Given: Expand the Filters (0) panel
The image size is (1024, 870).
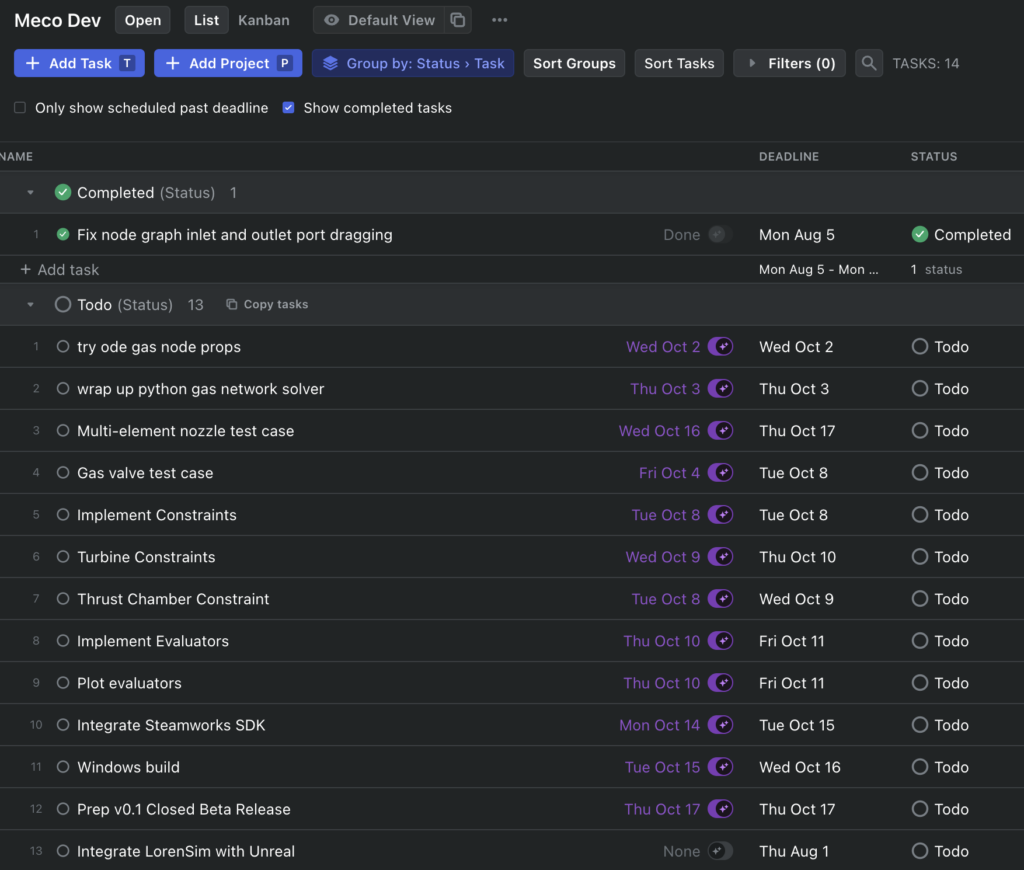Looking at the screenshot, I should (790, 63).
